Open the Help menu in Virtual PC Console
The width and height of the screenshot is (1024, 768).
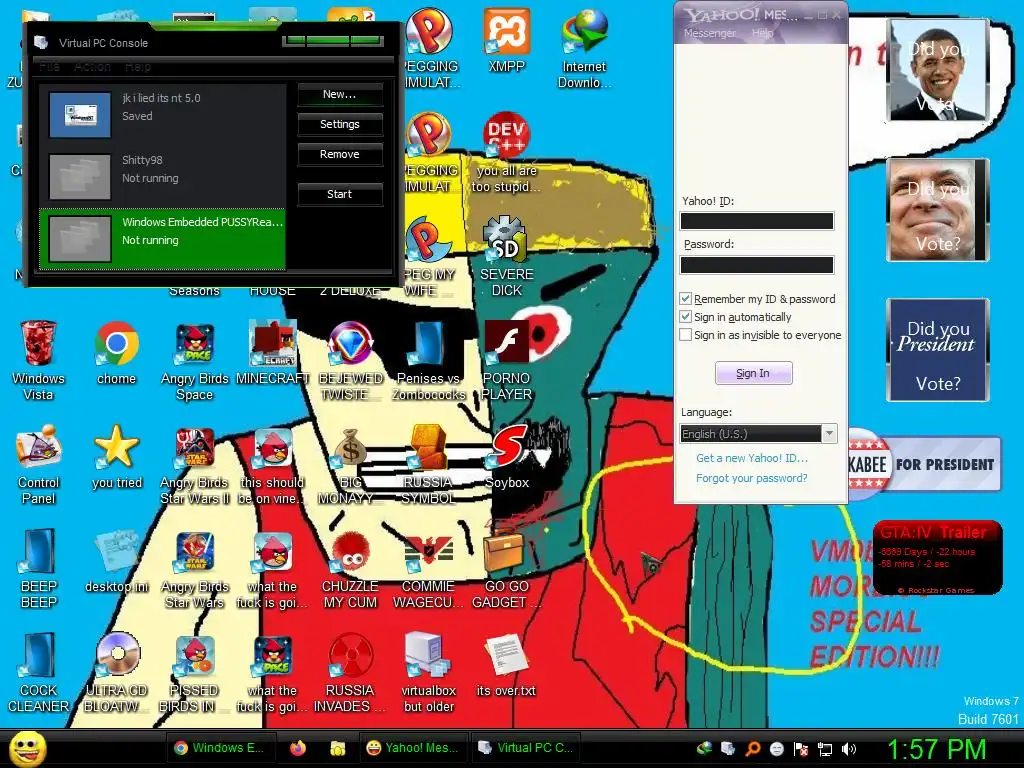coord(138,67)
